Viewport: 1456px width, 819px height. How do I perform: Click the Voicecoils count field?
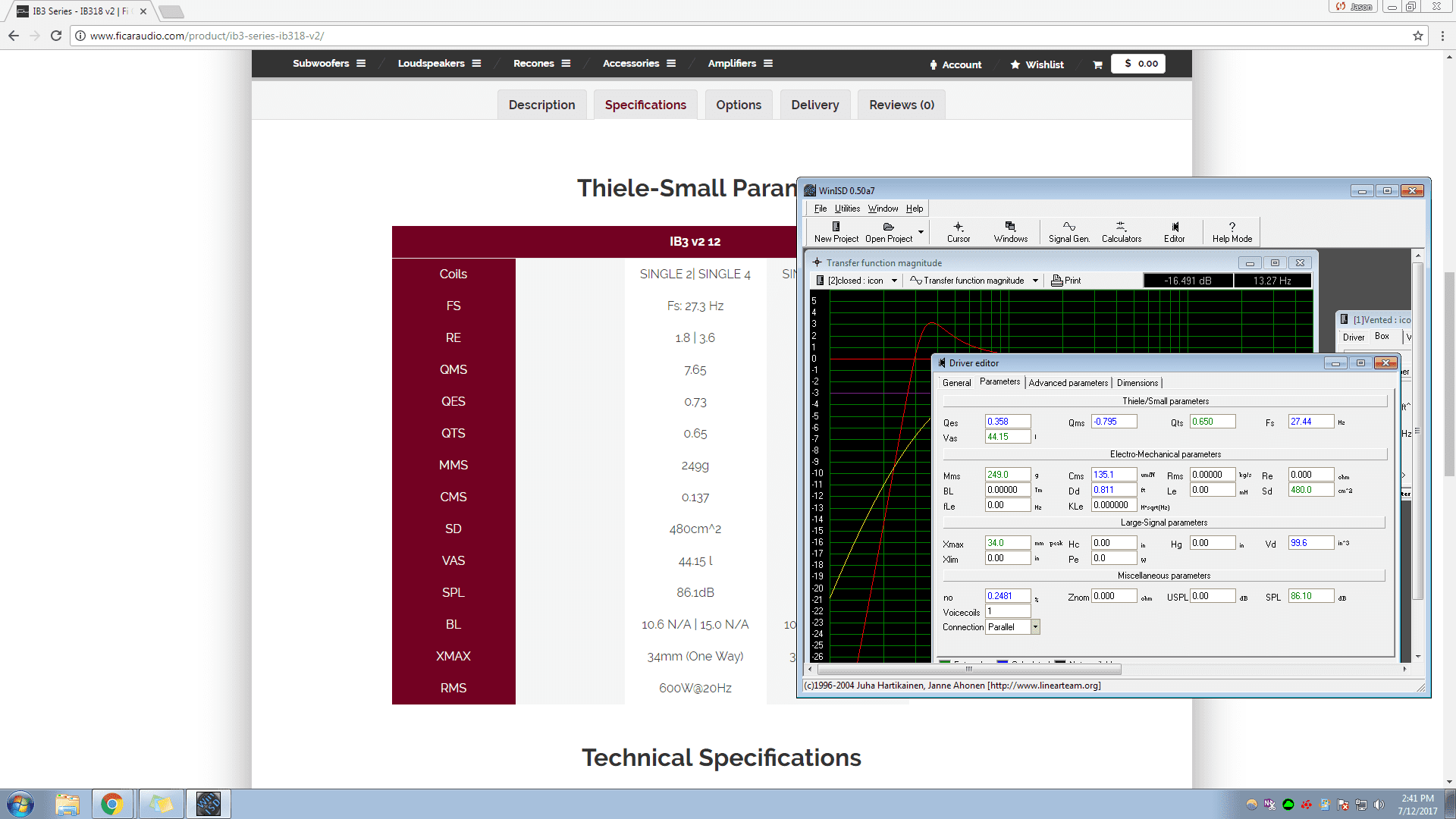pyautogui.click(x=1008, y=611)
